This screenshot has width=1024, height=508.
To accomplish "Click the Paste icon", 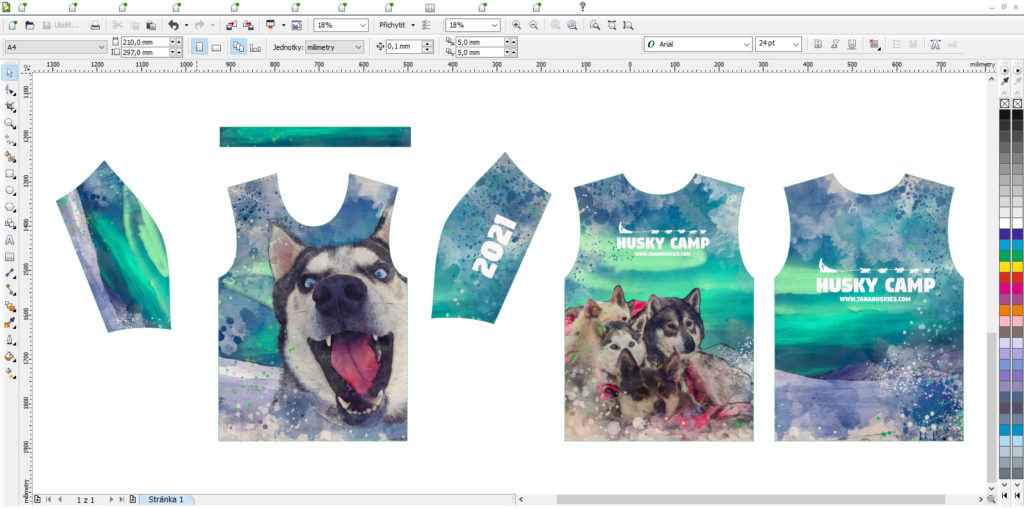I will pos(151,25).
